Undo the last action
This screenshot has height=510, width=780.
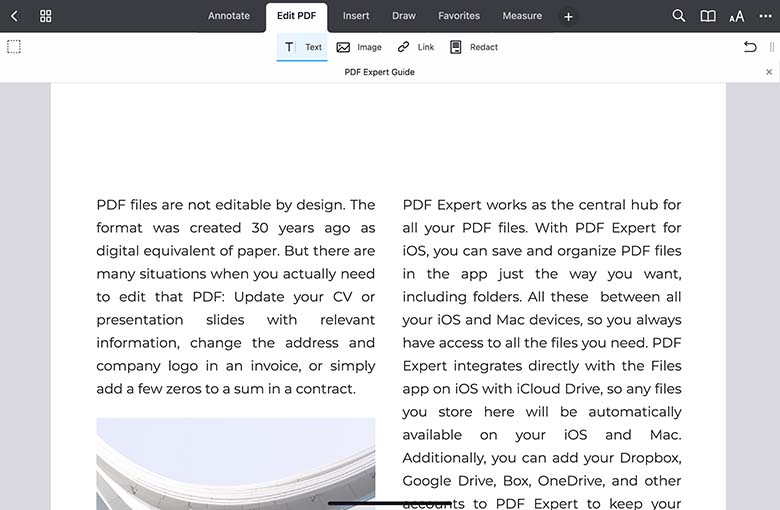click(x=750, y=47)
